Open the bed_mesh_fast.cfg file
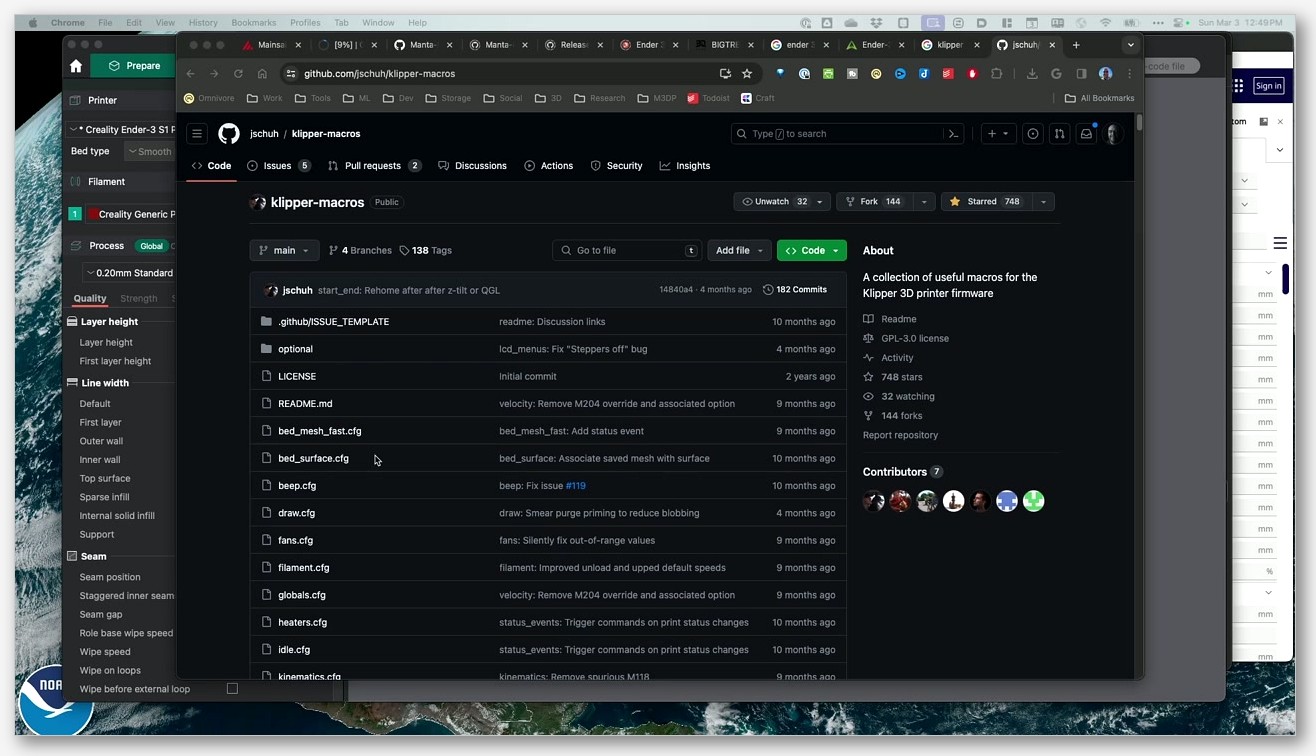1316x756 pixels. (x=320, y=431)
